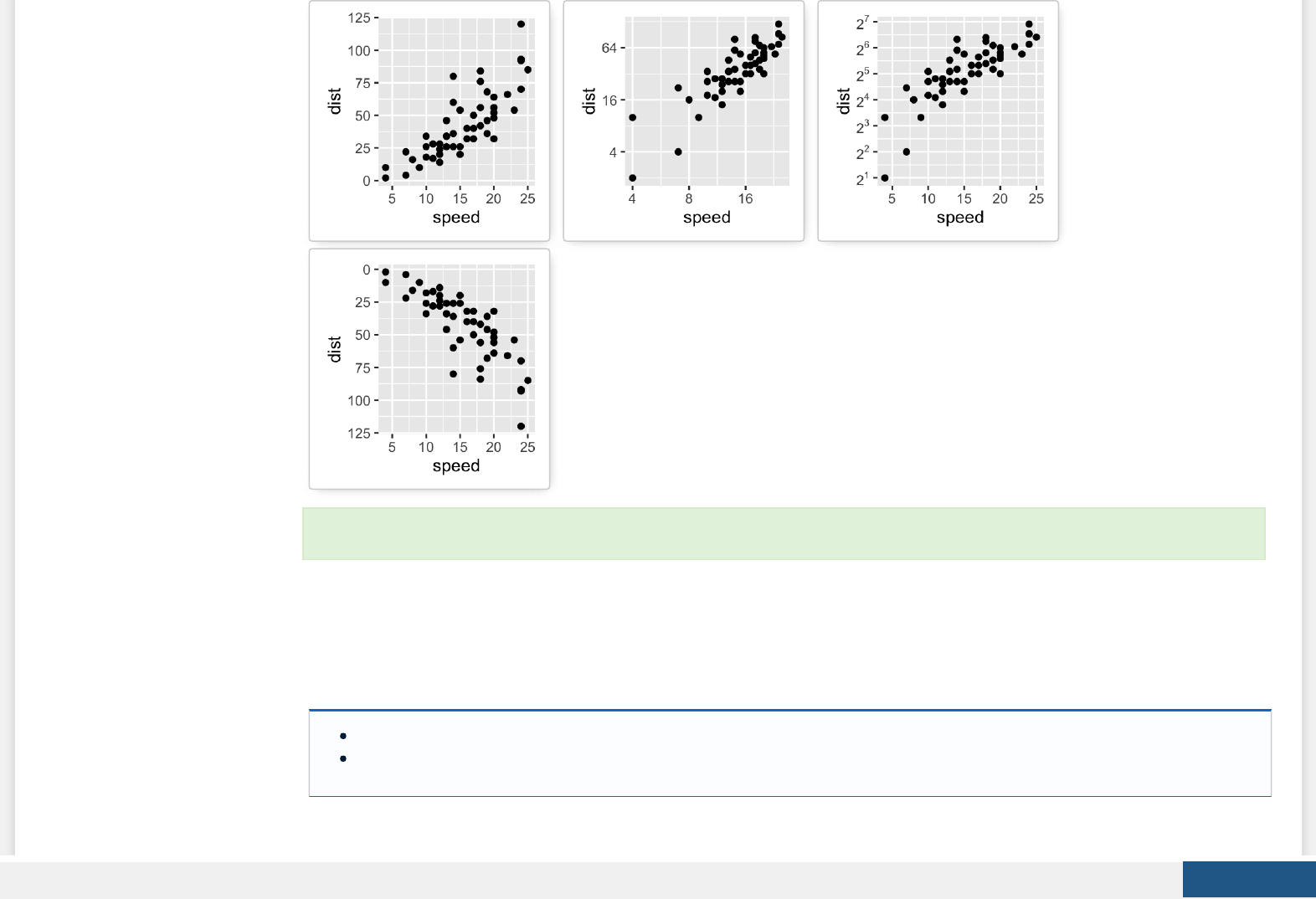Image resolution: width=1316 pixels, height=899 pixels.
Task: Click the dist label of the power-of-two plot
Action: [x=843, y=100]
